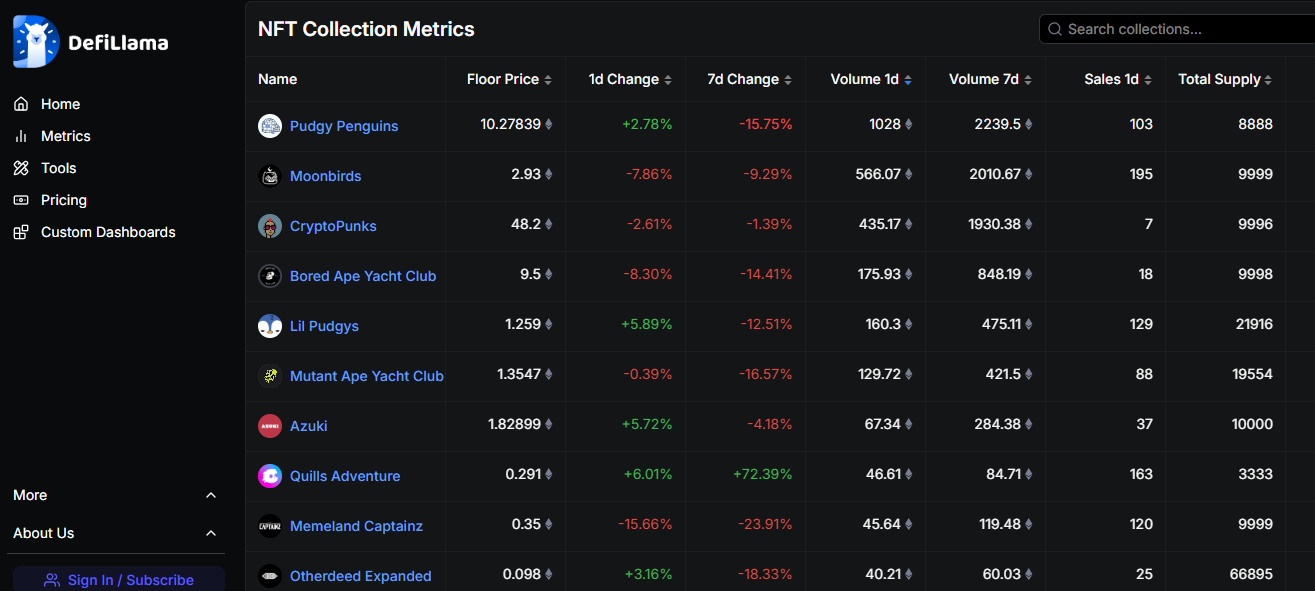The height and width of the screenshot is (591, 1315).
Task: Focus the Search collections input field
Action: pyautogui.click(x=1177, y=29)
